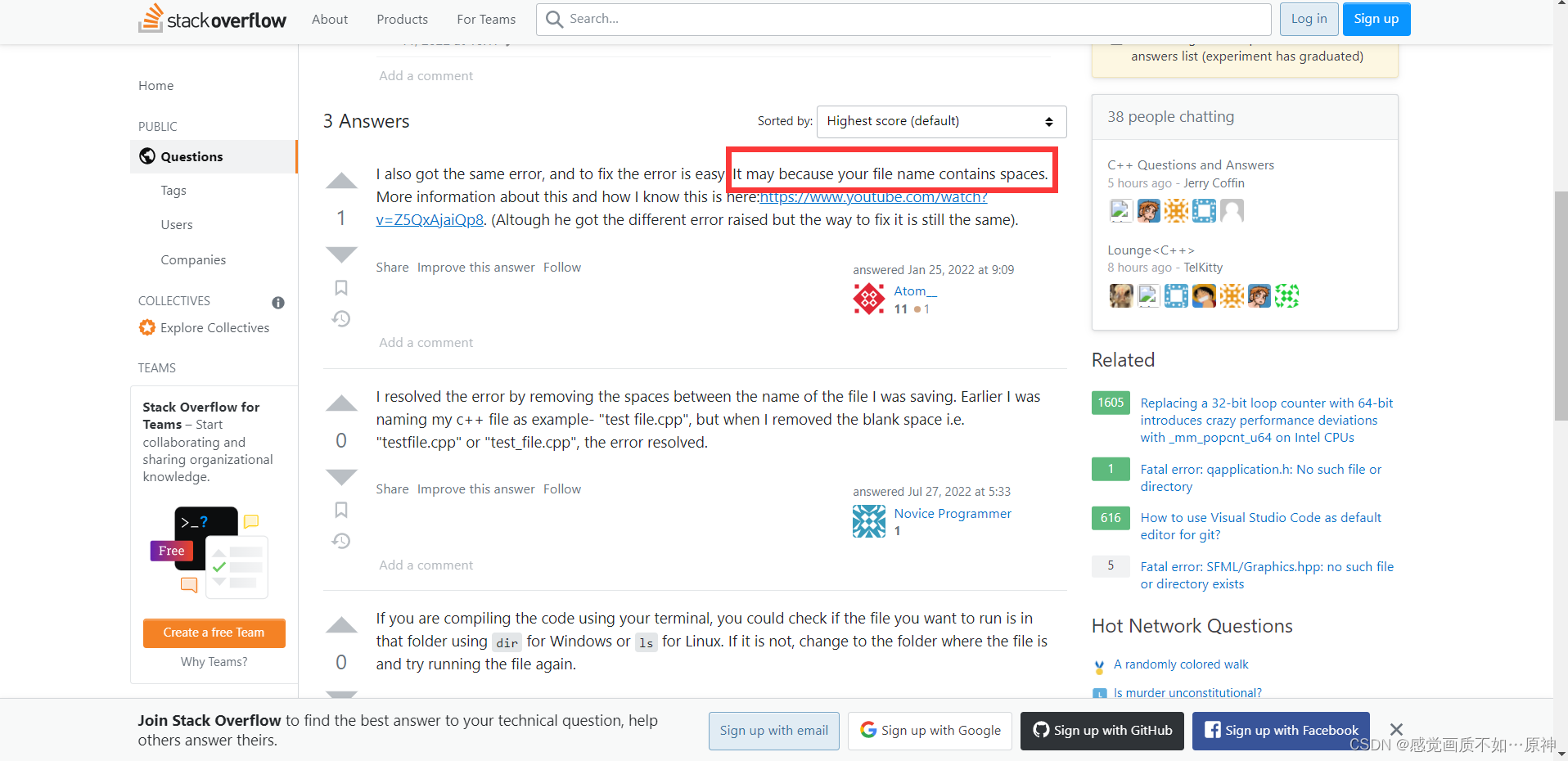Open related question about SFML/Graphics.hpp

pos(1267,574)
